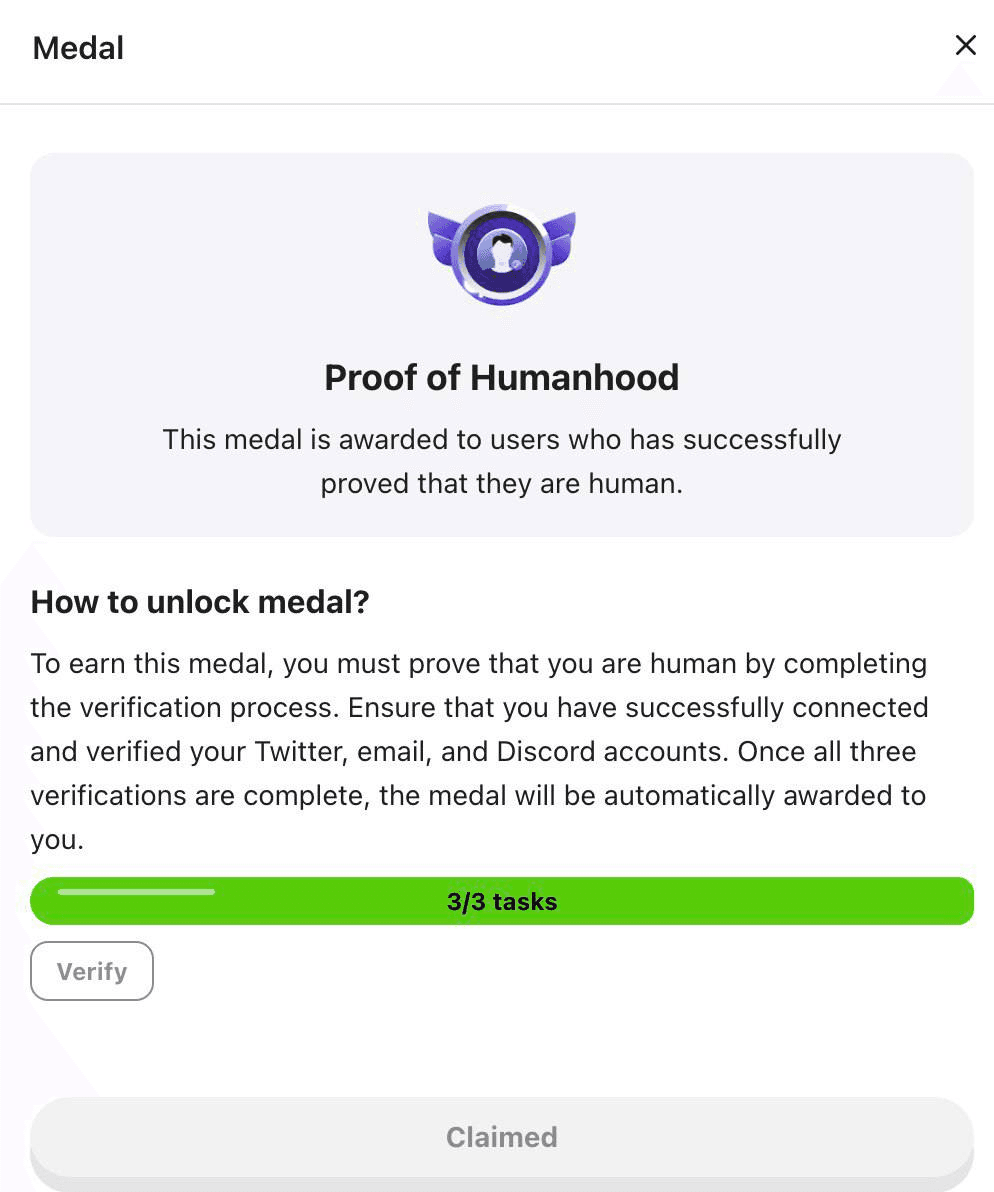The image size is (994, 1192).
Task: Click the "proved that they are human" line
Action: click(502, 483)
